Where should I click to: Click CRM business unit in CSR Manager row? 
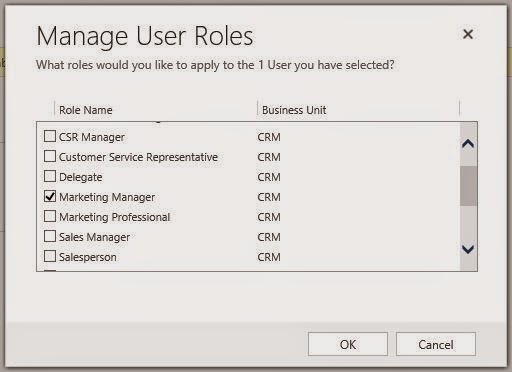(269, 137)
